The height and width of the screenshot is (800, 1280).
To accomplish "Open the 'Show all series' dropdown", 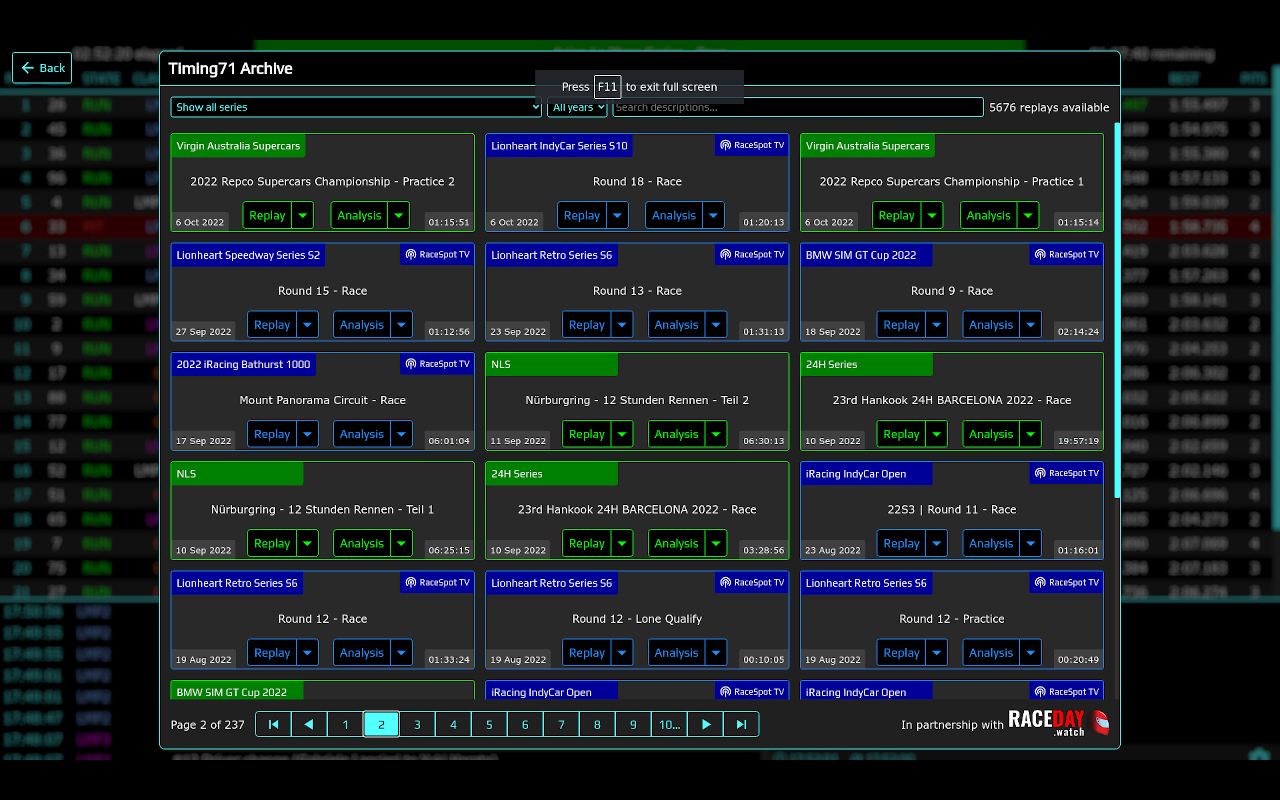I will pos(357,107).
